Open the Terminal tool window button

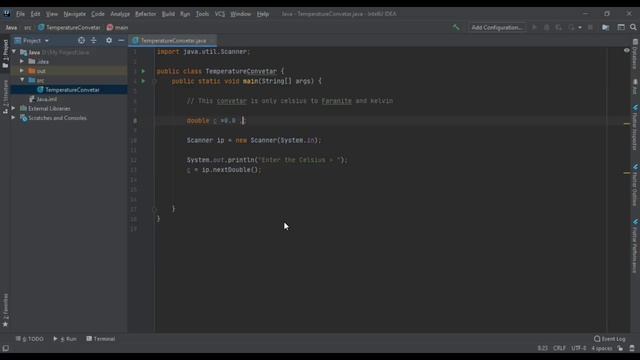pos(101,339)
